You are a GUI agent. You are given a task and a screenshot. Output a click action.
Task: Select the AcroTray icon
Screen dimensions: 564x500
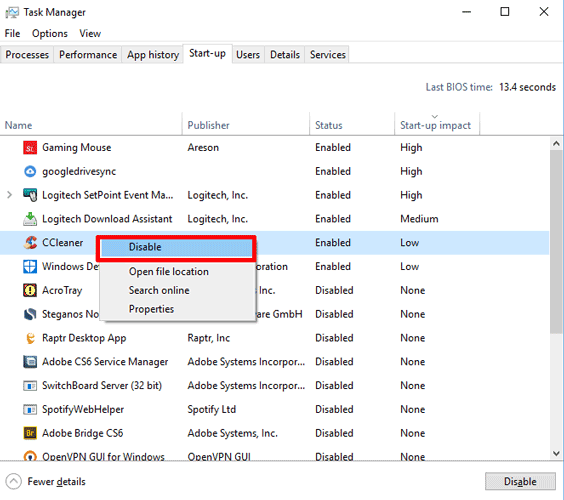pyautogui.click(x=30, y=290)
